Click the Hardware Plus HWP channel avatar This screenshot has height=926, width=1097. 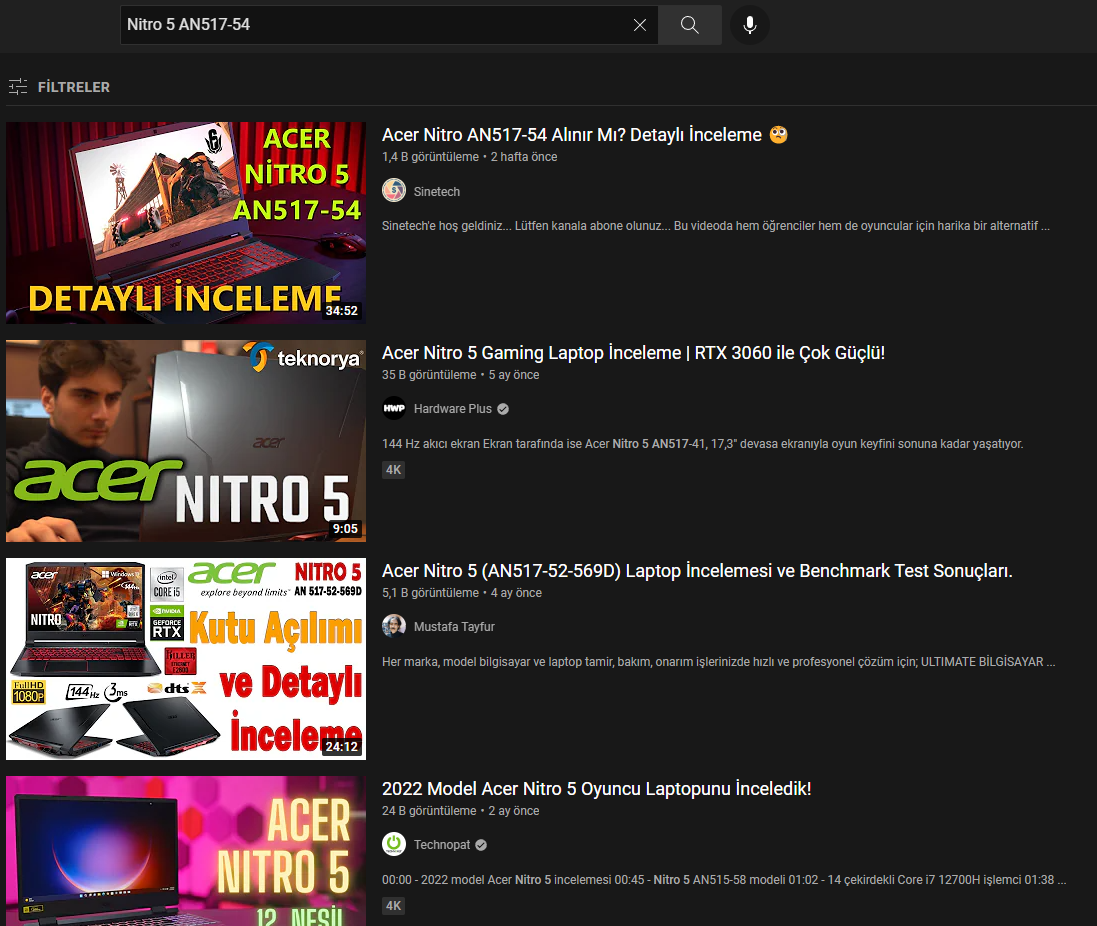coord(394,408)
